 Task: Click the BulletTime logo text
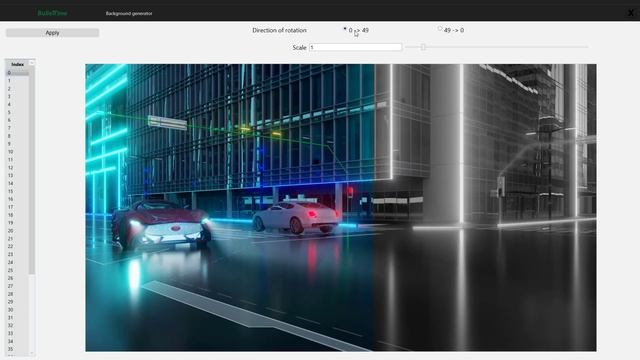52,13
